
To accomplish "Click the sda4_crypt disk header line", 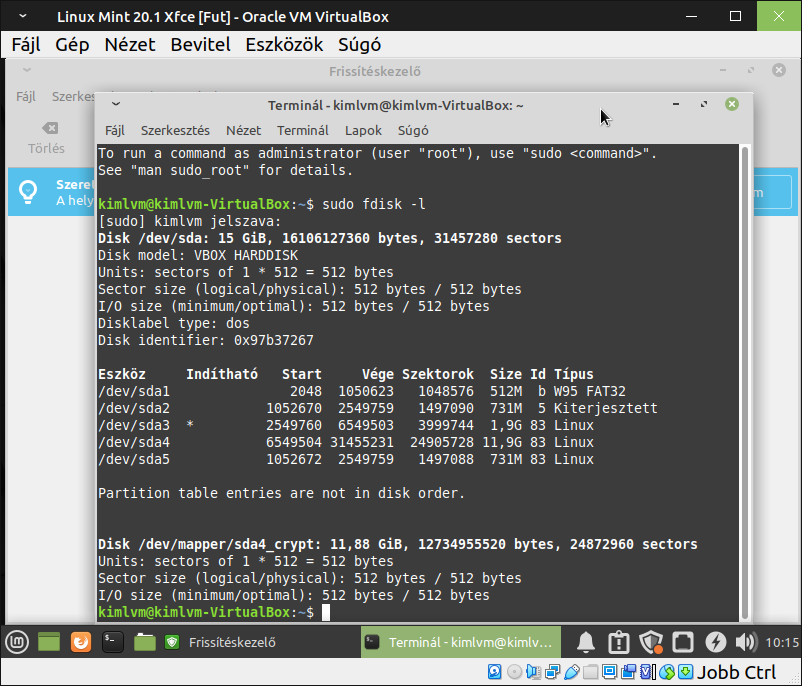I will [x=397, y=544].
